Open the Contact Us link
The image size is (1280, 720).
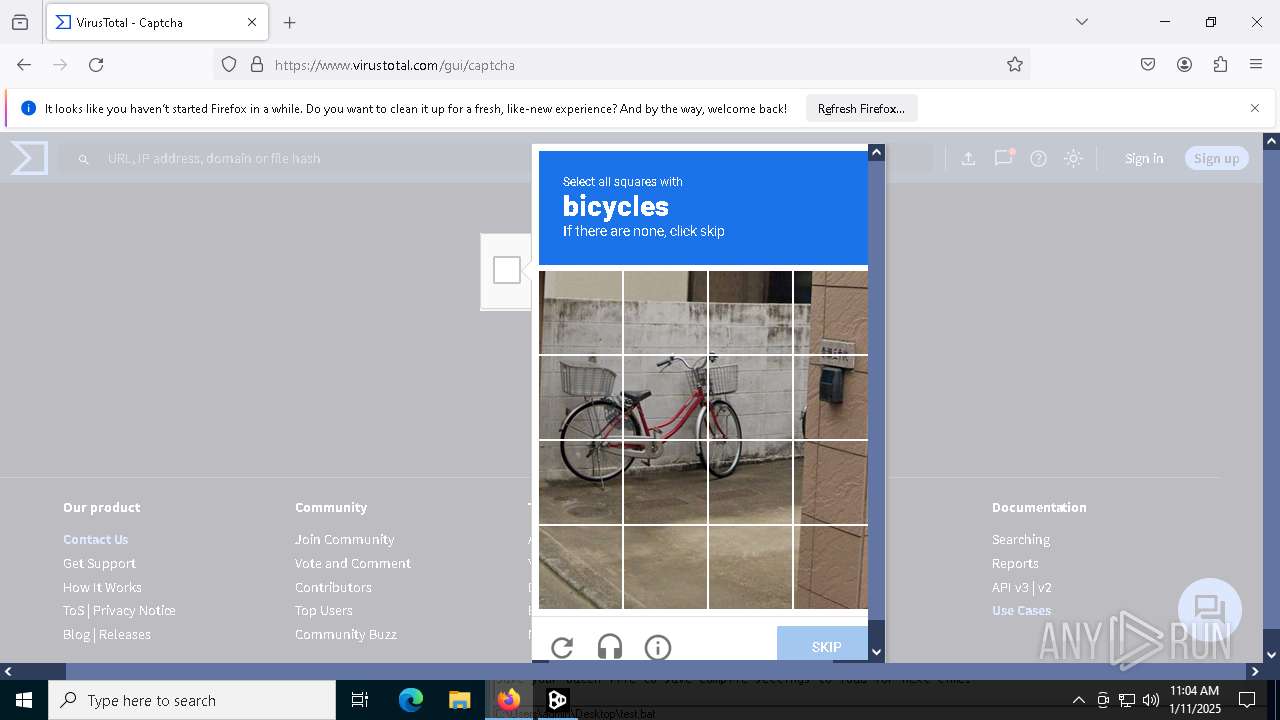(96, 539)
